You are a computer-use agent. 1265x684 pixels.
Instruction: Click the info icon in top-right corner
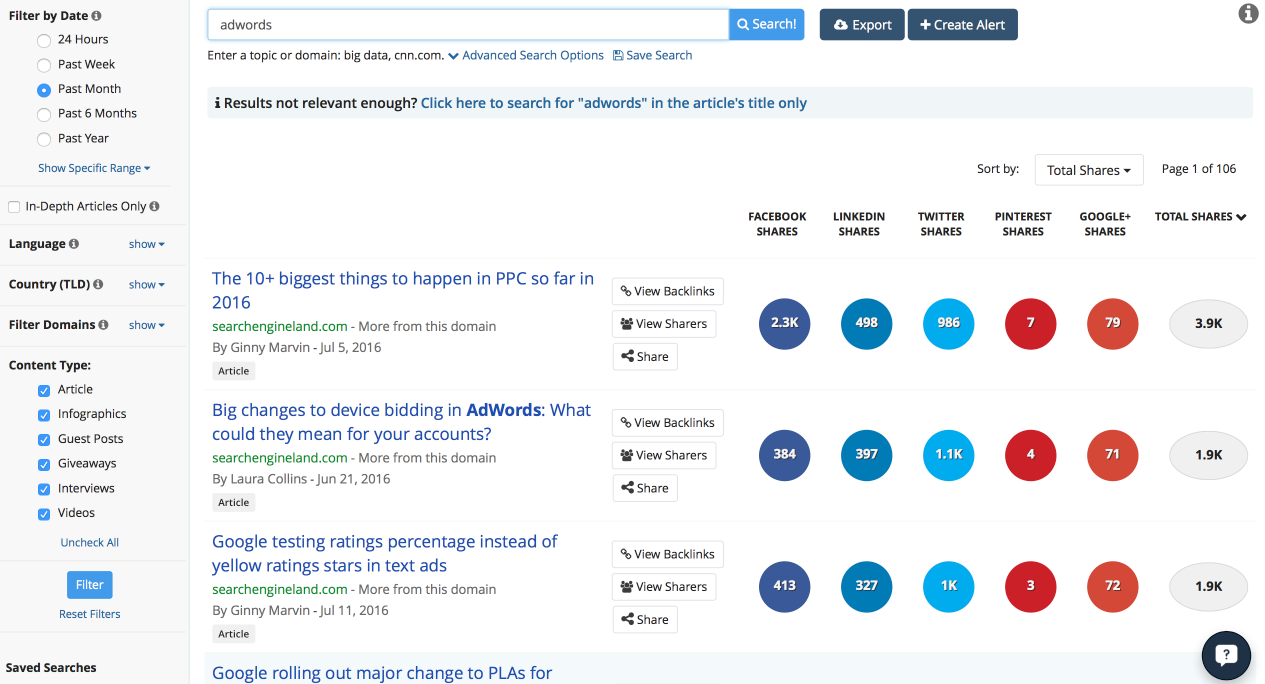click(x=1248, y=13)
